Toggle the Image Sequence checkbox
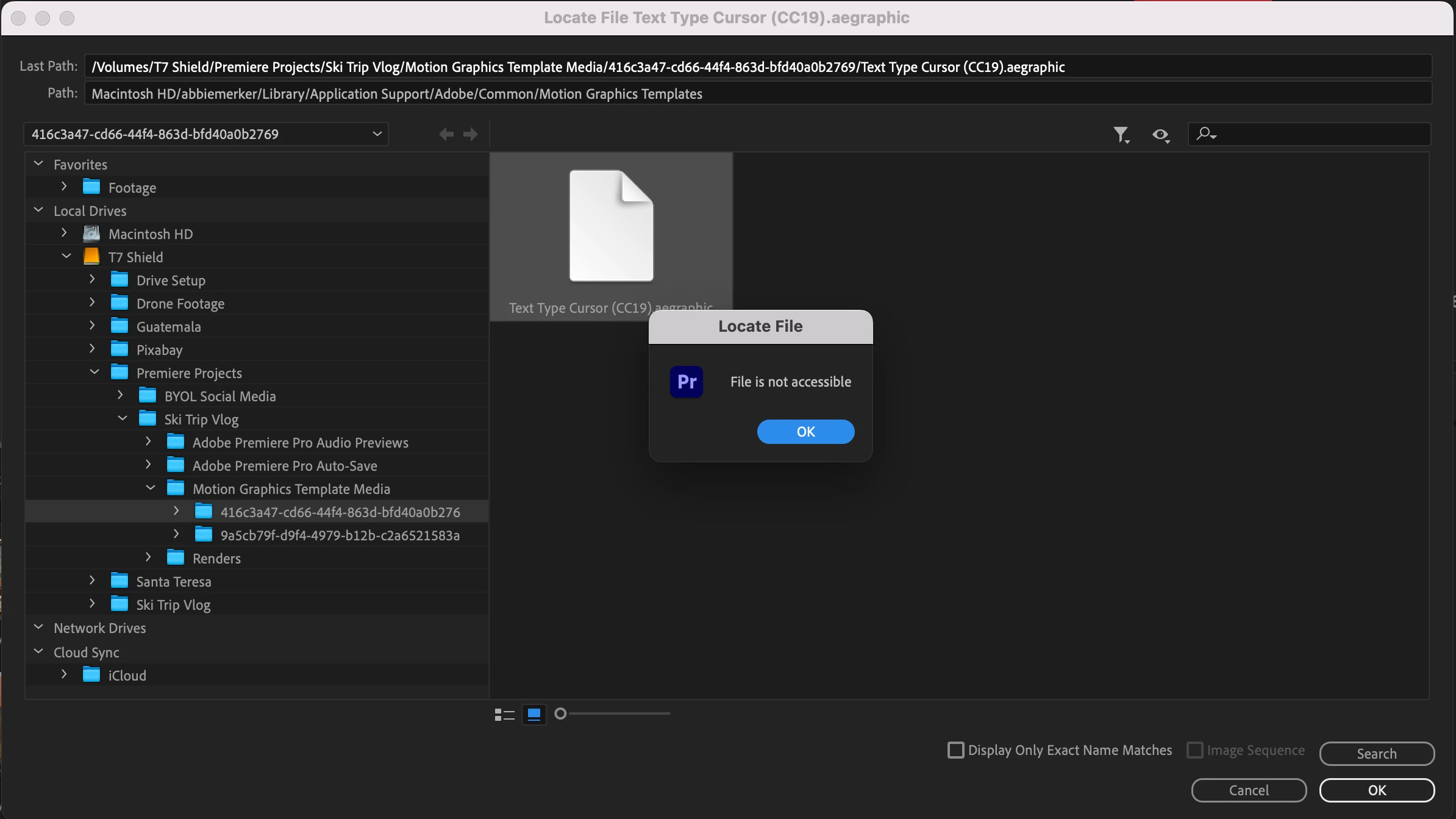 pos(1194,750)
